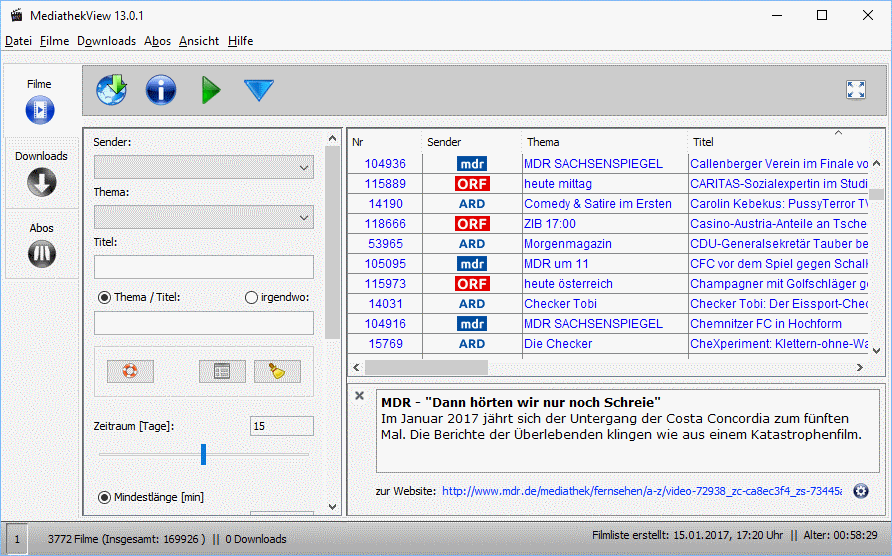Image resolution: width=892 pixels, height=556 pixels.
Task: Click the film table horizontal scrollbar thumb
Action: pyautogui.click(x=426, y=368)
